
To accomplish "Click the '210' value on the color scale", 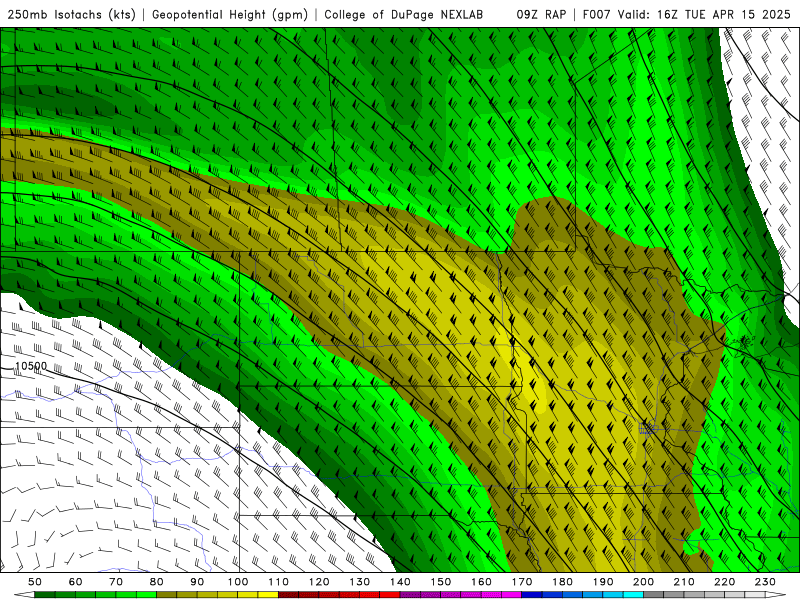I will pyautogui.click(x=684, y=582).
